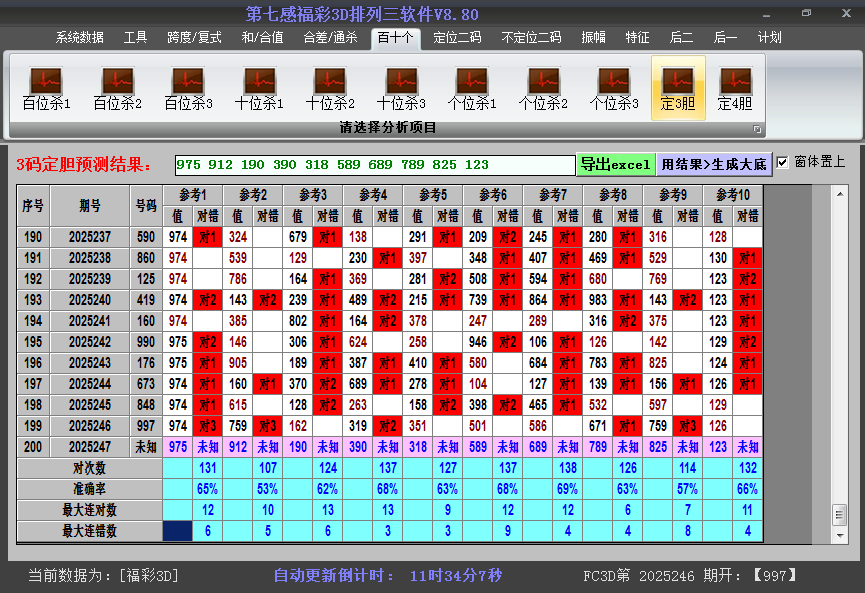Screen dimensions: 865x593
Task: Toggle the 窗体置上 checkbox
Action: pos(782,162)
